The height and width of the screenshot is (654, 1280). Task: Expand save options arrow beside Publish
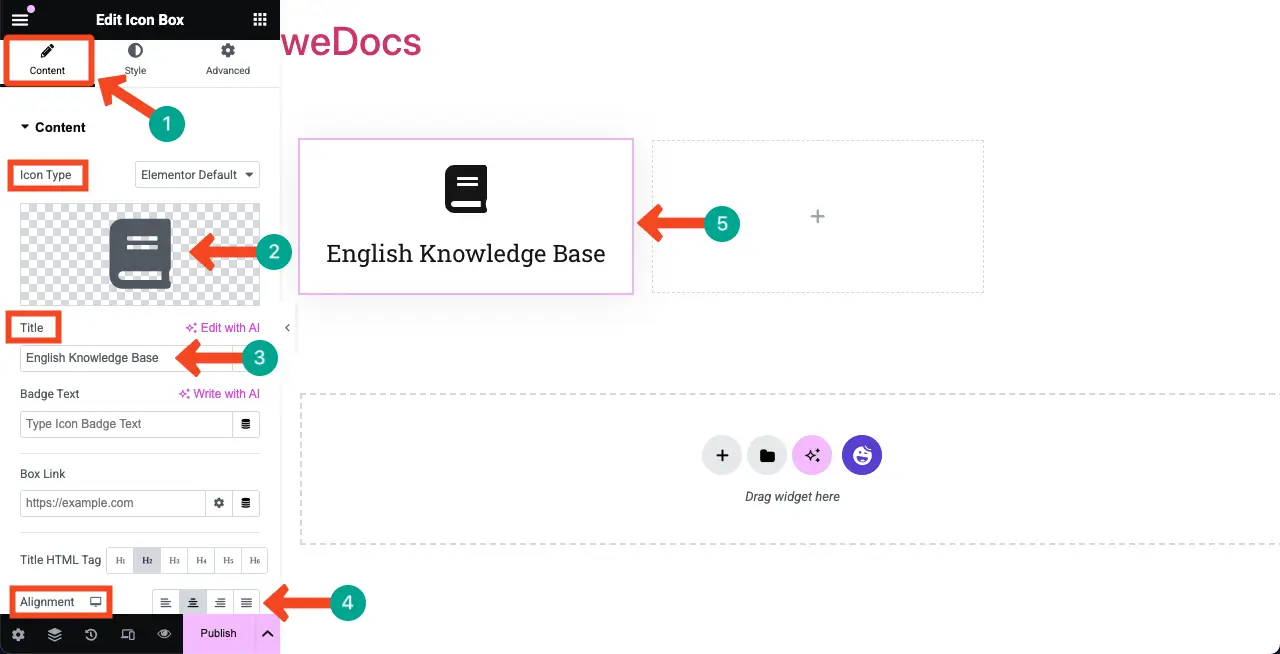click(267, 634)
